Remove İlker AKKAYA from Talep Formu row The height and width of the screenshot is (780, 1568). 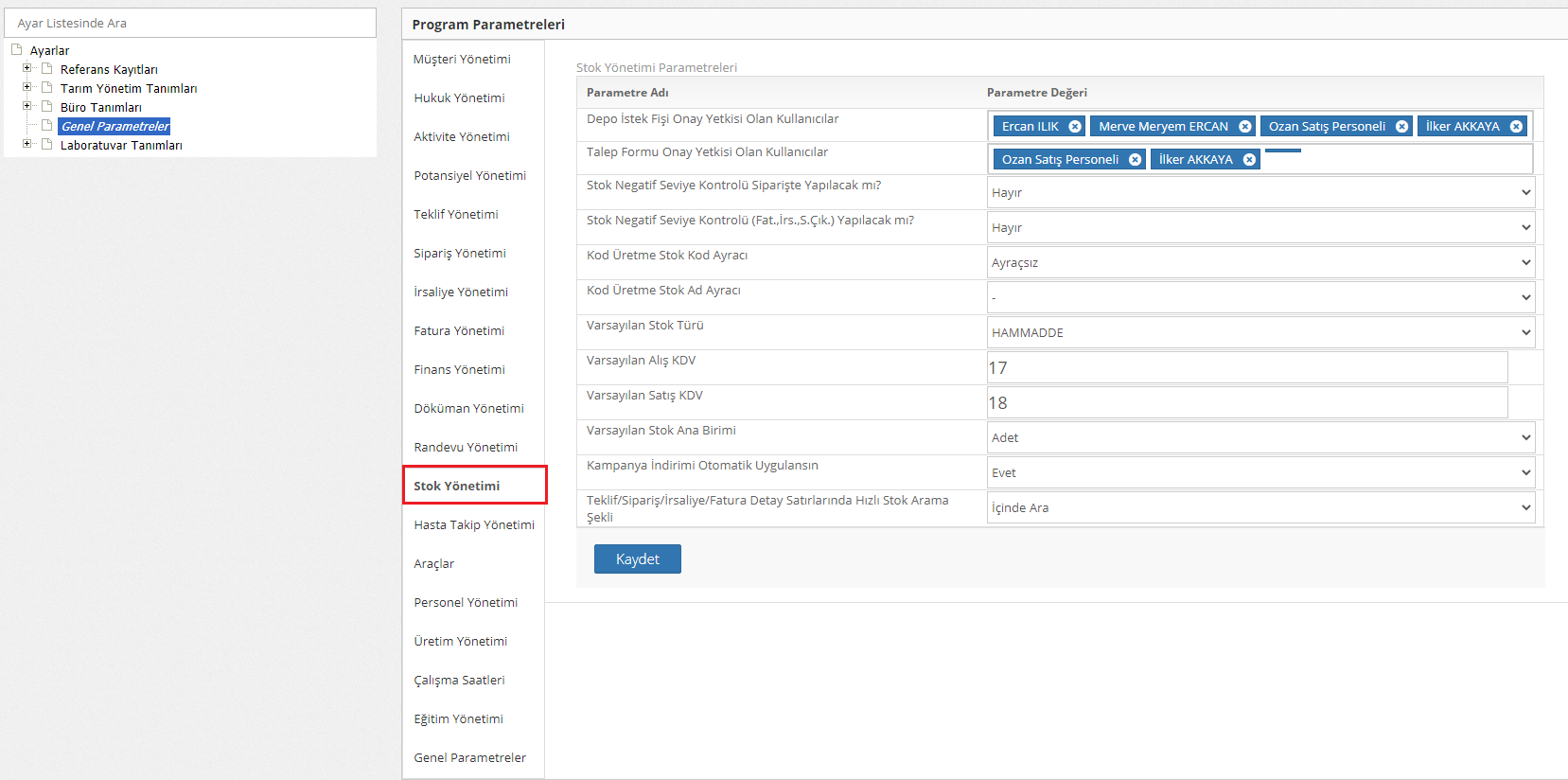[1249, 160]
